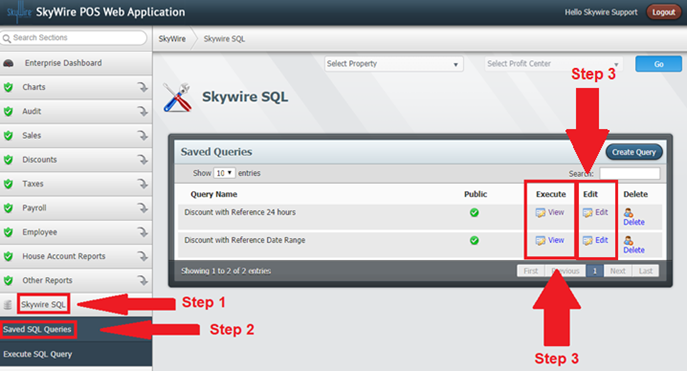Click the Skywire SQL tools icon
Screen dimensions: 687x371
click(x=177, y=97)
